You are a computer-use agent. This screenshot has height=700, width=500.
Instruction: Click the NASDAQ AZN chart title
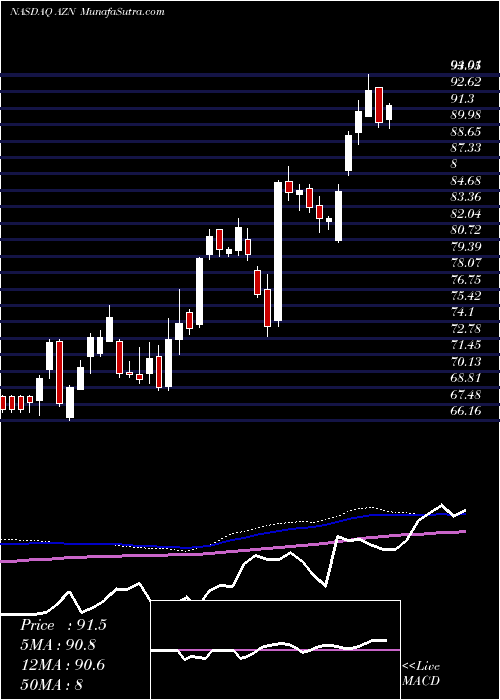(88, 12)
